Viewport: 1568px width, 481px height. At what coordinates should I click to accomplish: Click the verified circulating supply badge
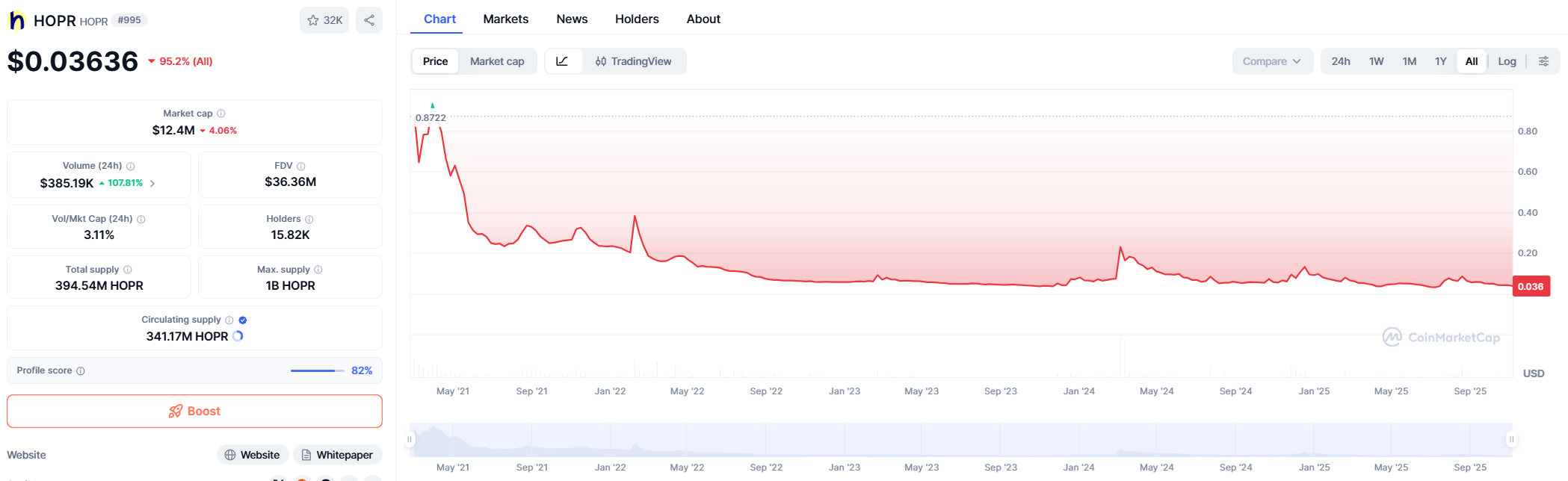(243, 320)
